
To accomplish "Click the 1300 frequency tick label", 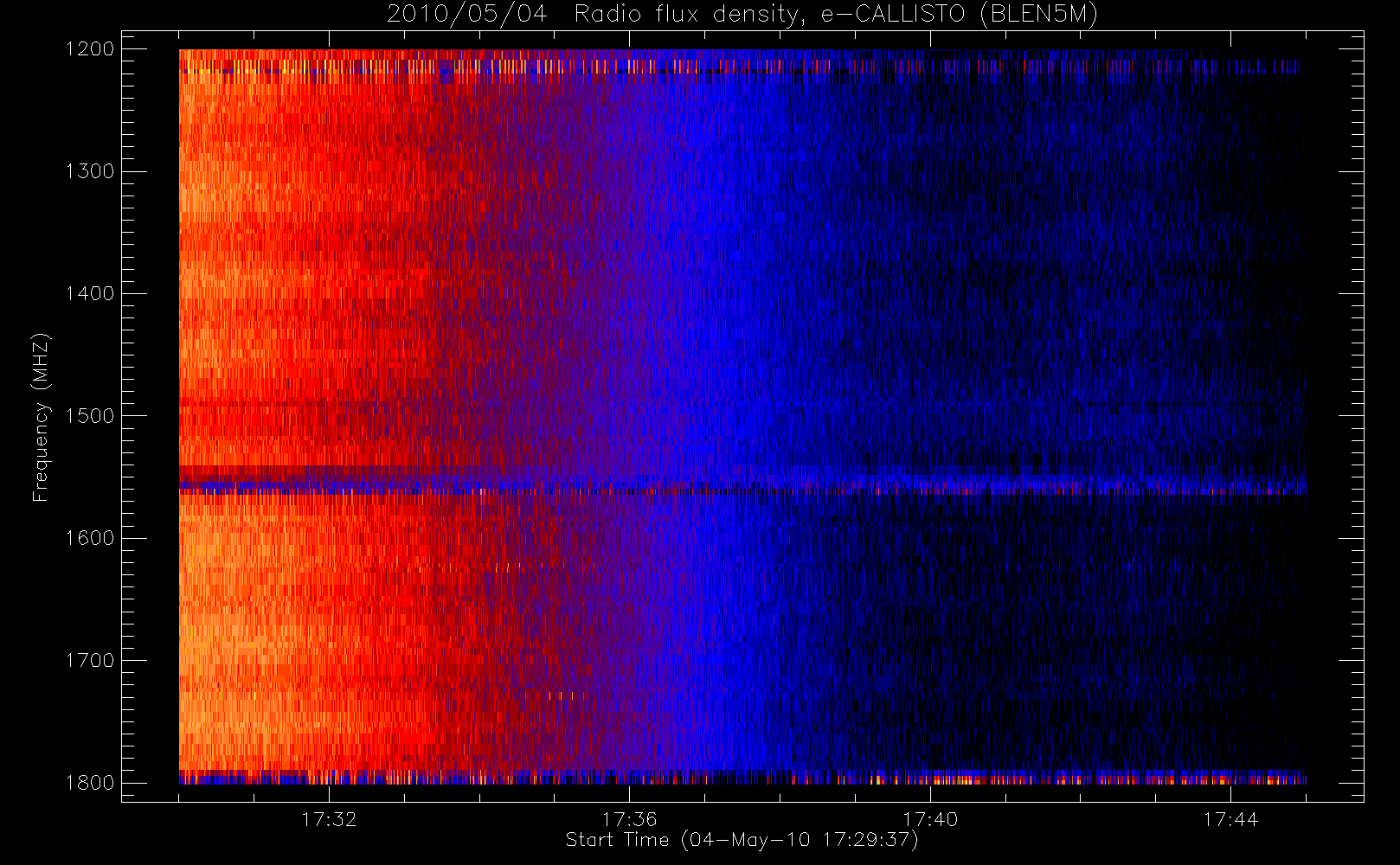I will [90, 171].
